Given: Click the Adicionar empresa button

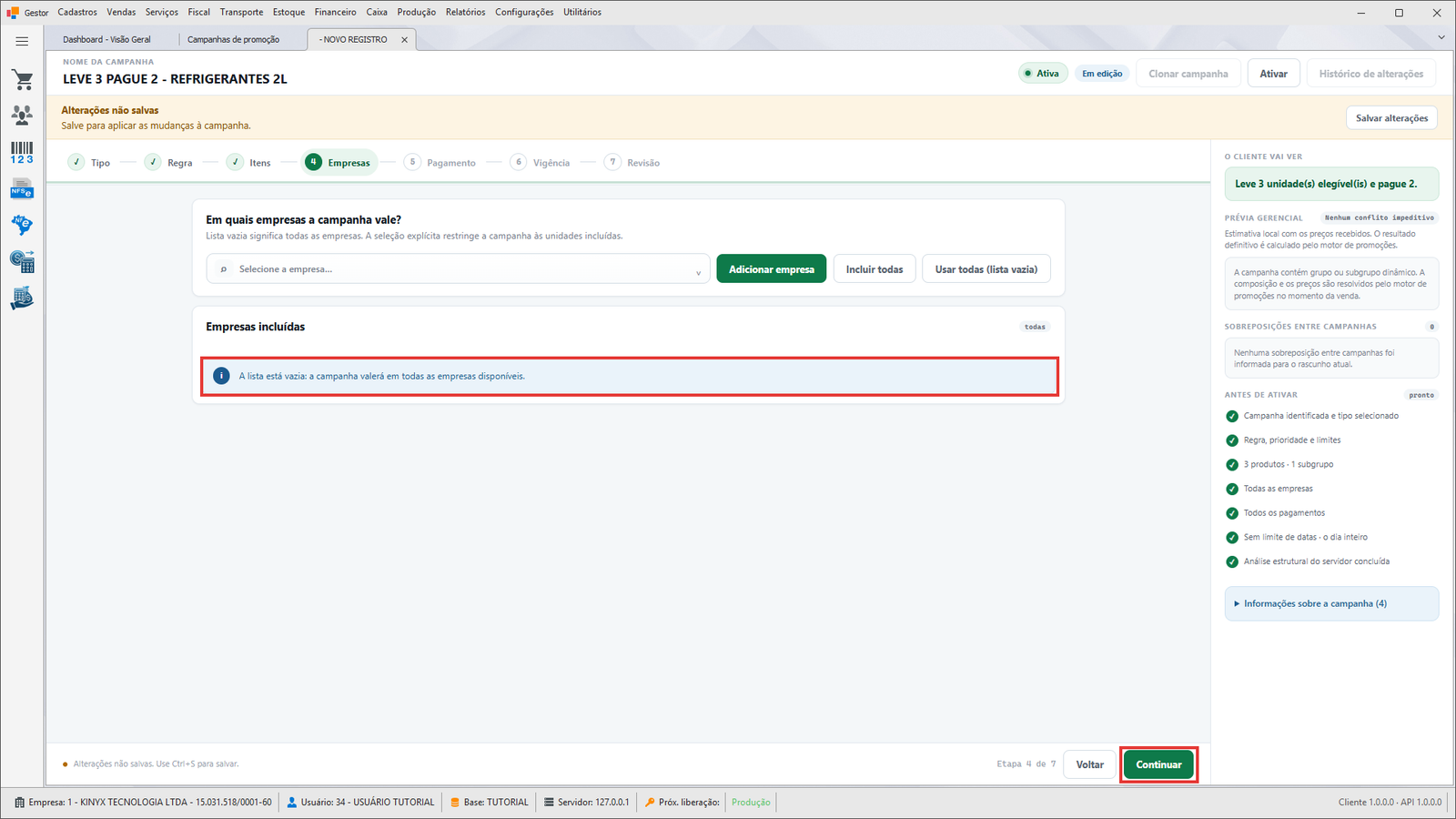Looking at the screenshot, I should 772,269.
